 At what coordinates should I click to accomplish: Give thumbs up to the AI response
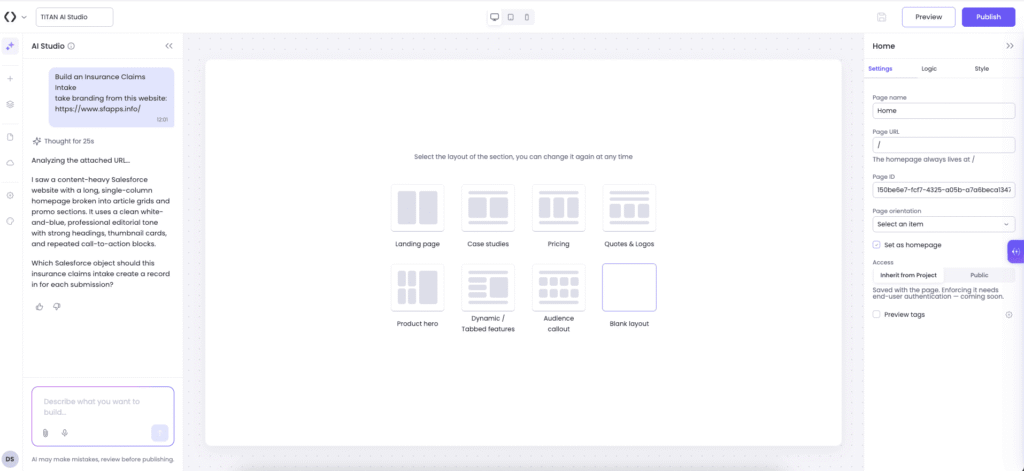39,306
